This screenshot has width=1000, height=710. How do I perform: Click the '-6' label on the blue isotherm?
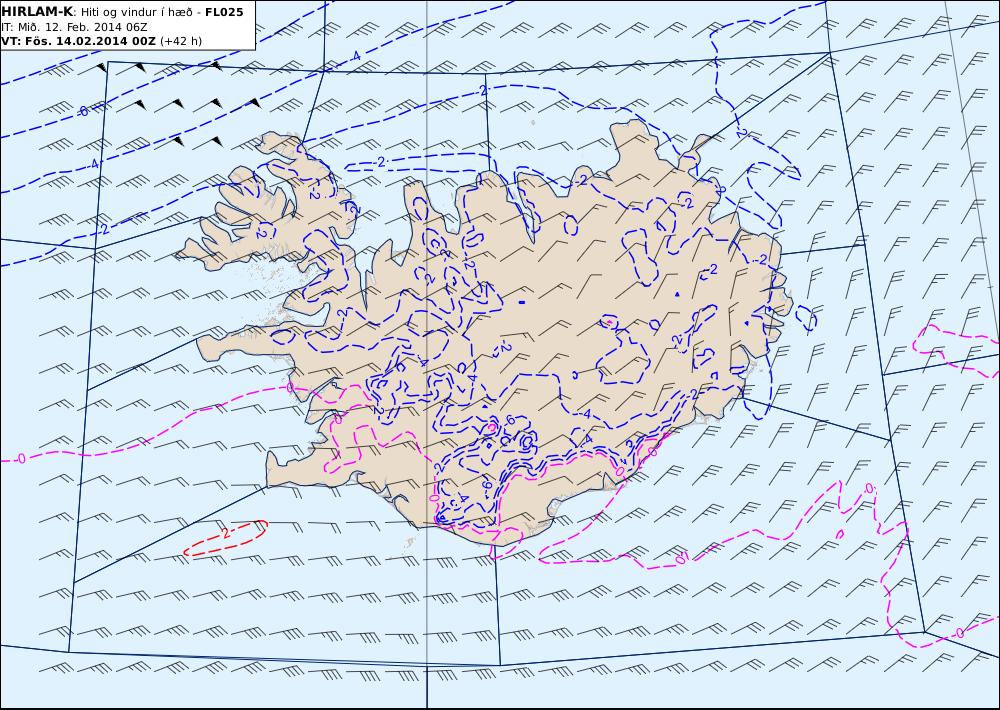click(83, 111)
